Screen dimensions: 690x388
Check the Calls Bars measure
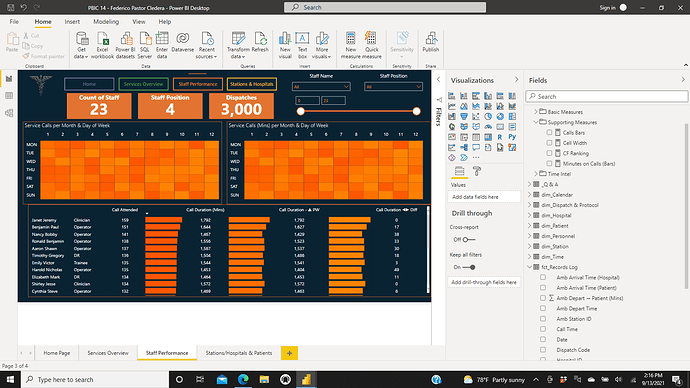coord(549,132)
